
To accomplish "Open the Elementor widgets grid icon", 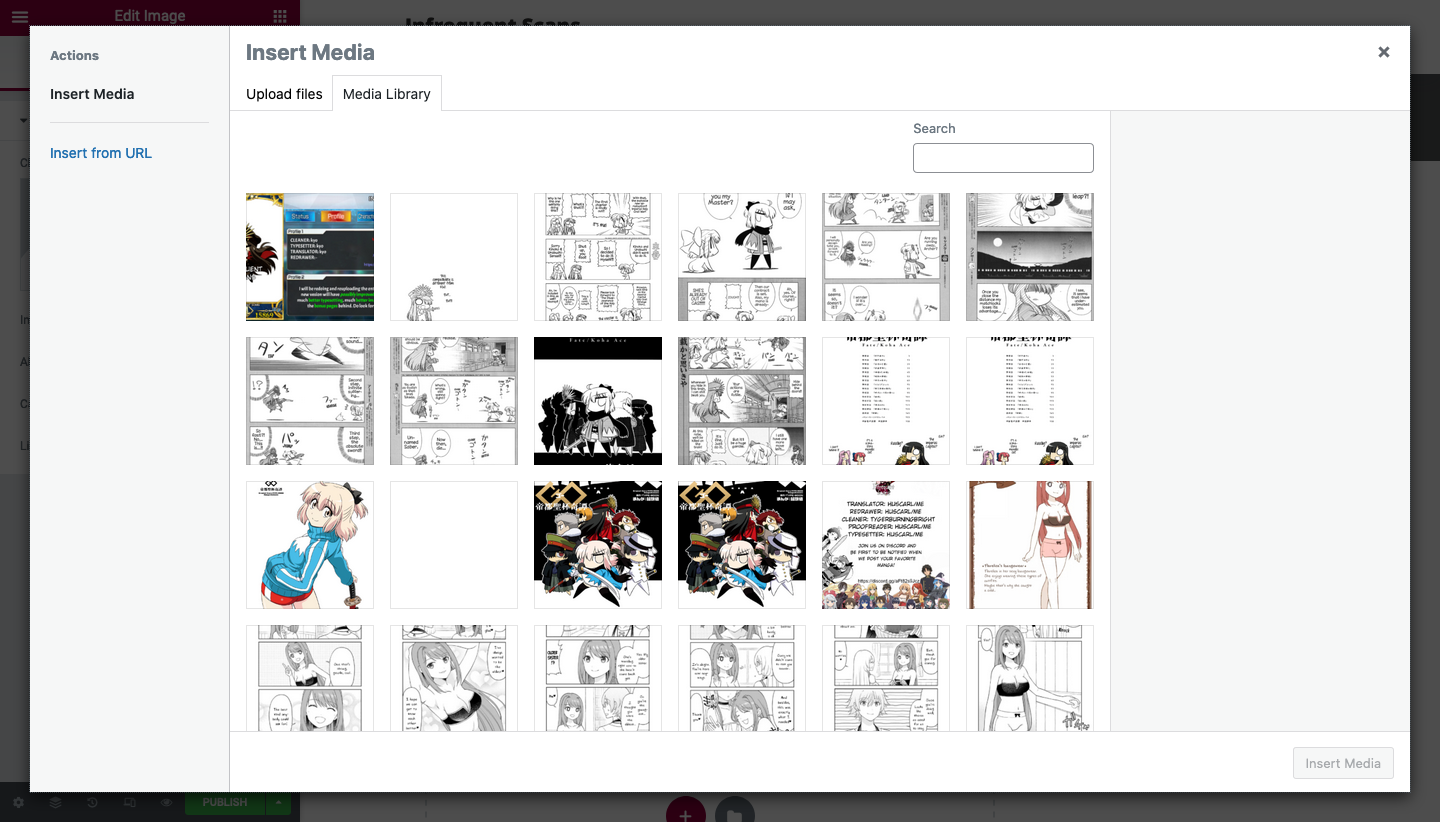I will point(280,16).
